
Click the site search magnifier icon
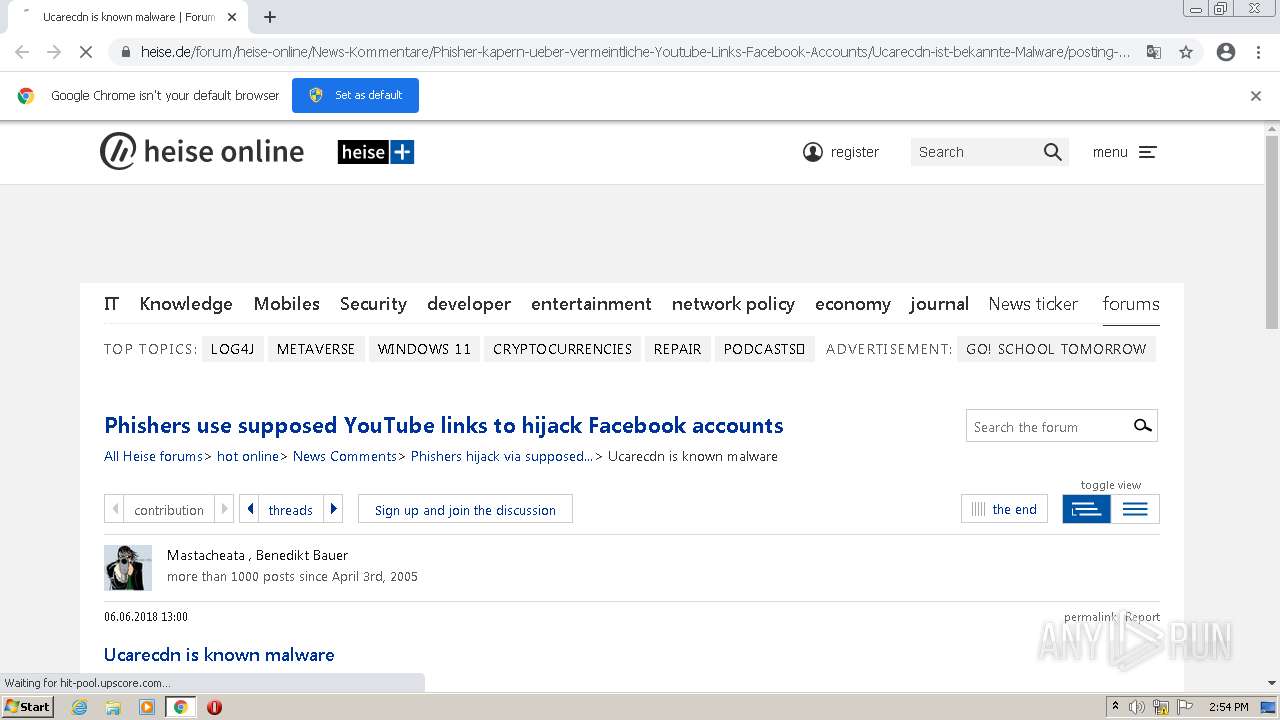1052,152
